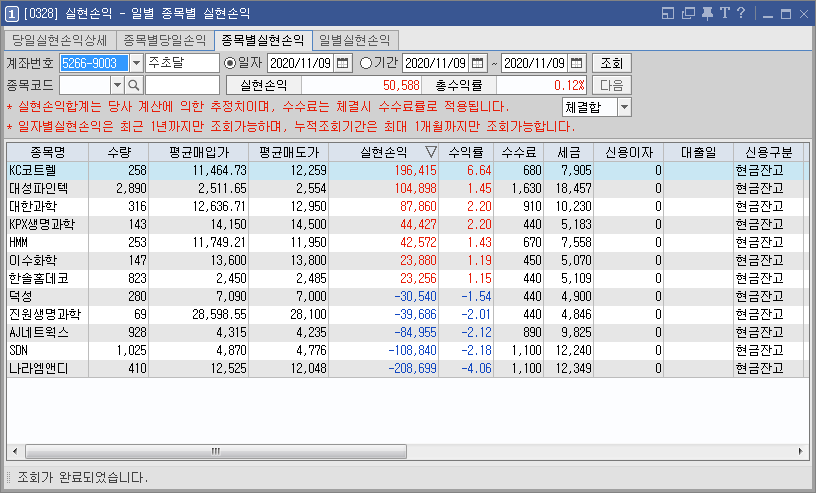Select the 이수화학 row
This screenshot has height=493, width=816.
click(408, 260)
